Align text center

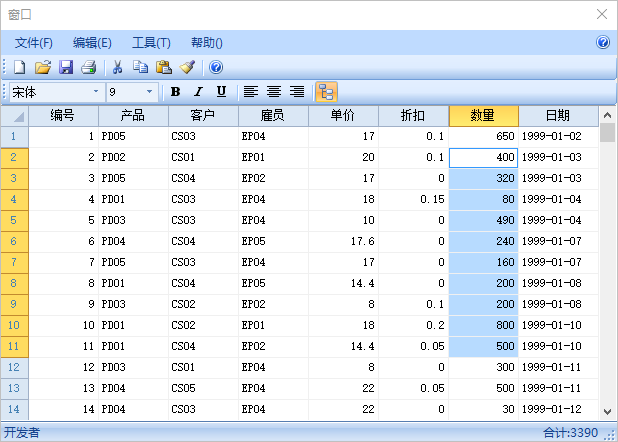point(274,92)
